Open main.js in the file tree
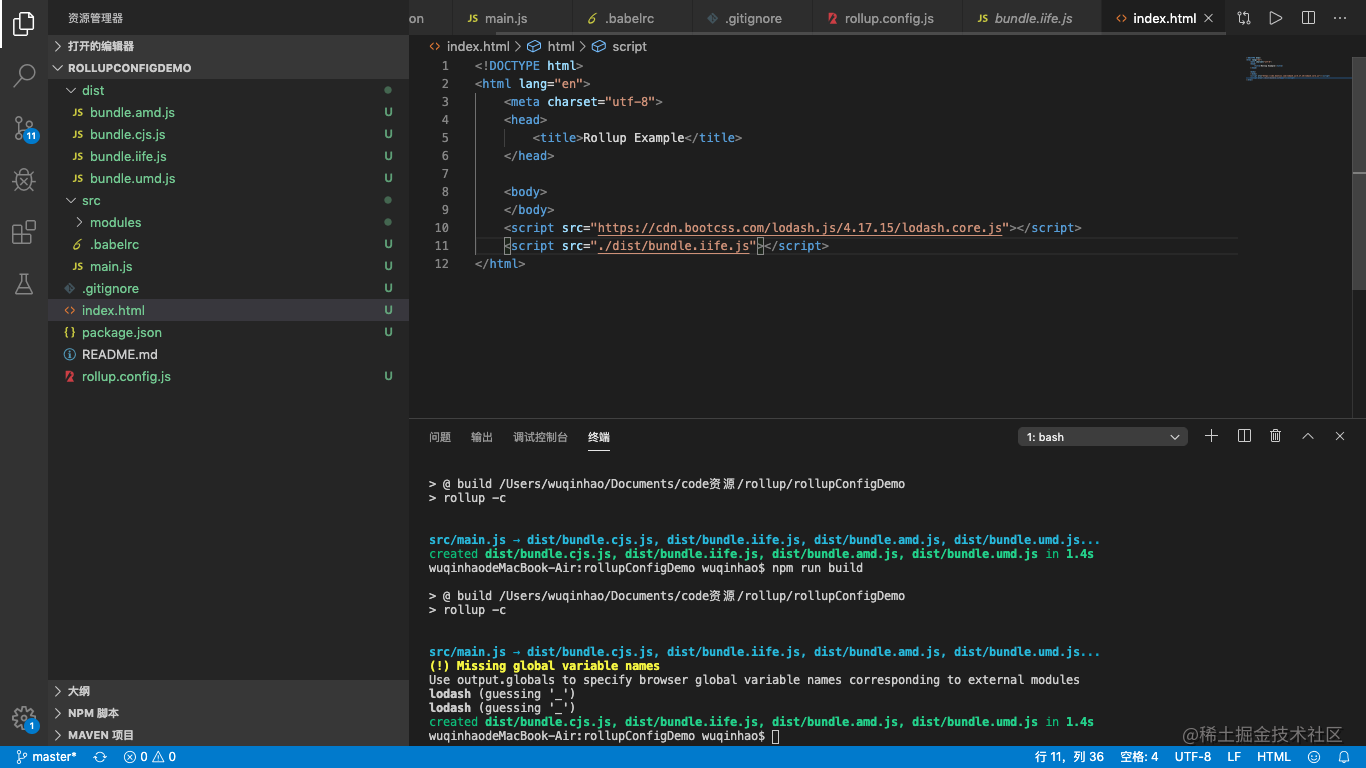The height and width of the screenshot is (768, 1366). 228,266
